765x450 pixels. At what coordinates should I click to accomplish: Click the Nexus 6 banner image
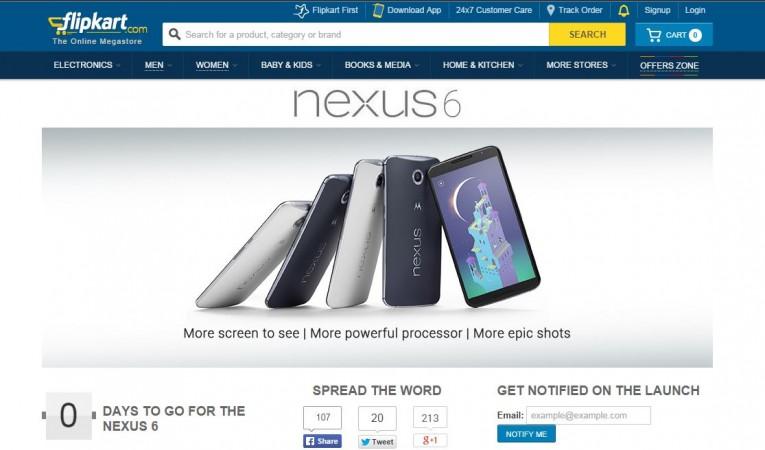click(377, 247)
